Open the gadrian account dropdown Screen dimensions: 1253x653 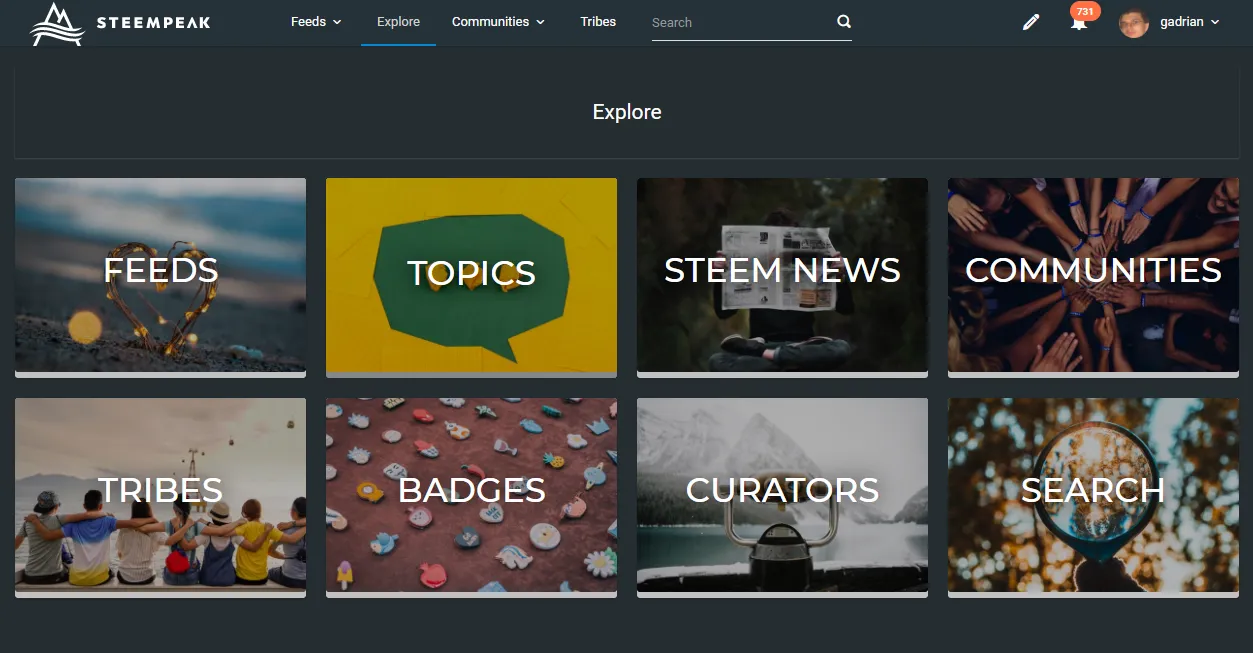tap(1190, 22)
